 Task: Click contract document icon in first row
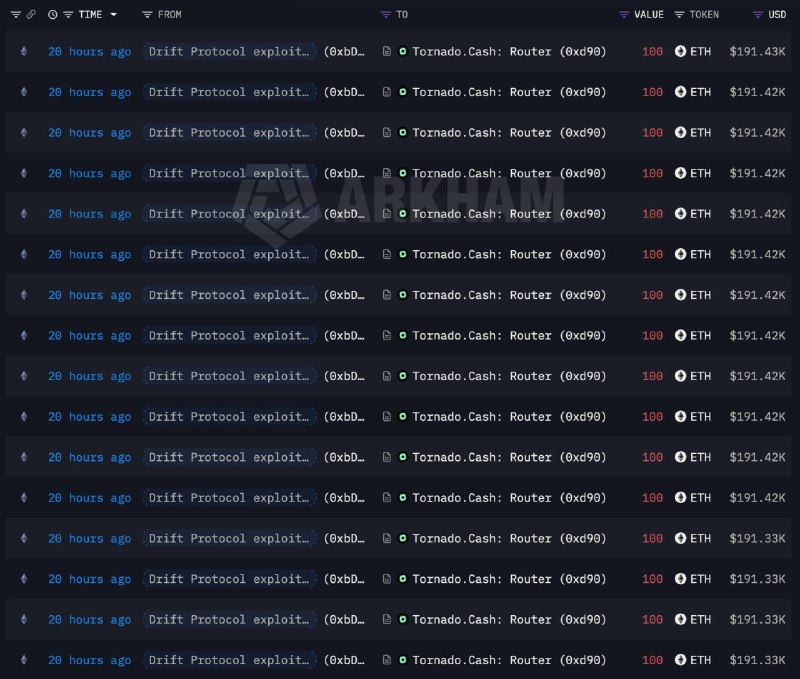pos(387,52)
